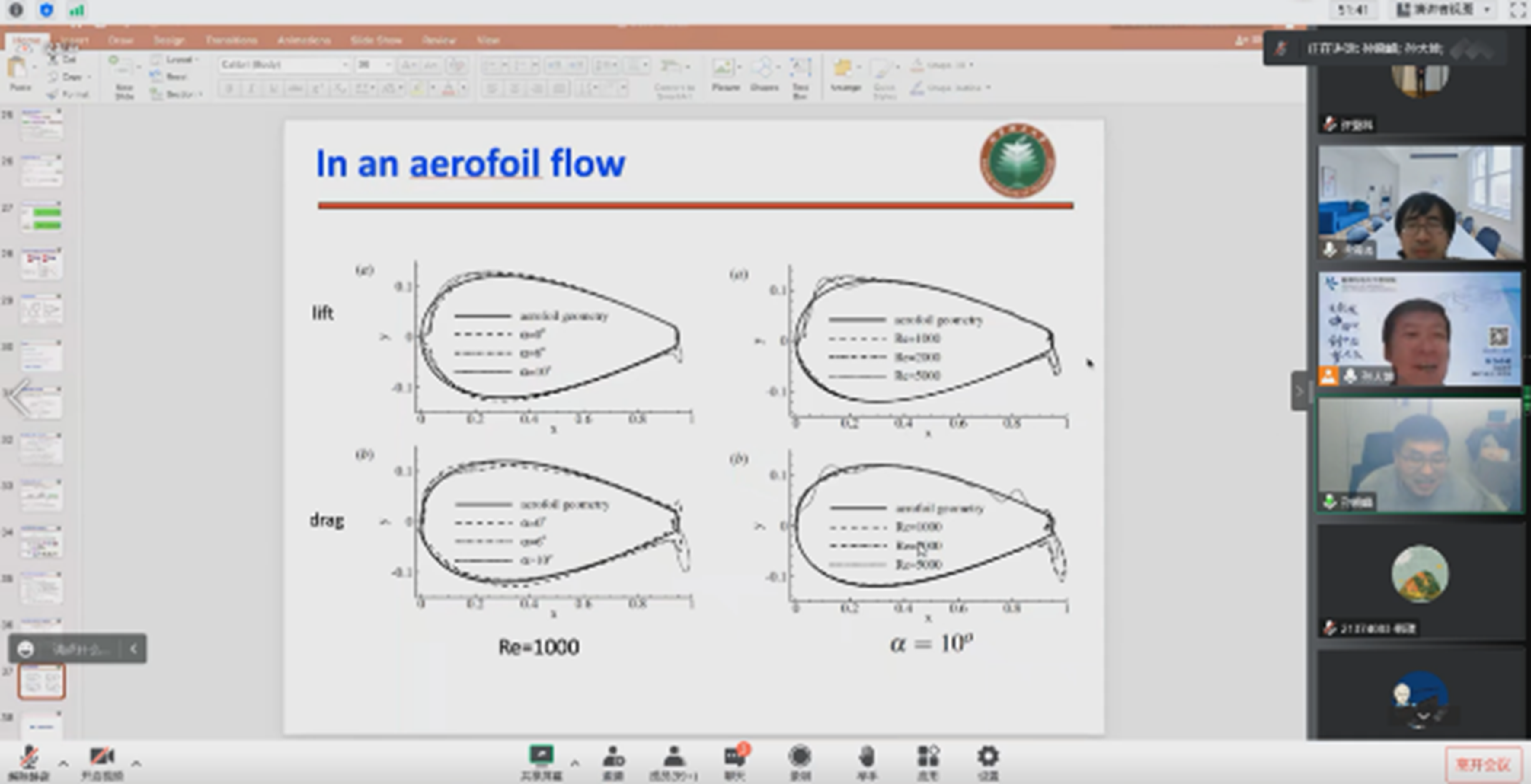Expand the video options arrow
1531x784 pixels.
point(136,763)
